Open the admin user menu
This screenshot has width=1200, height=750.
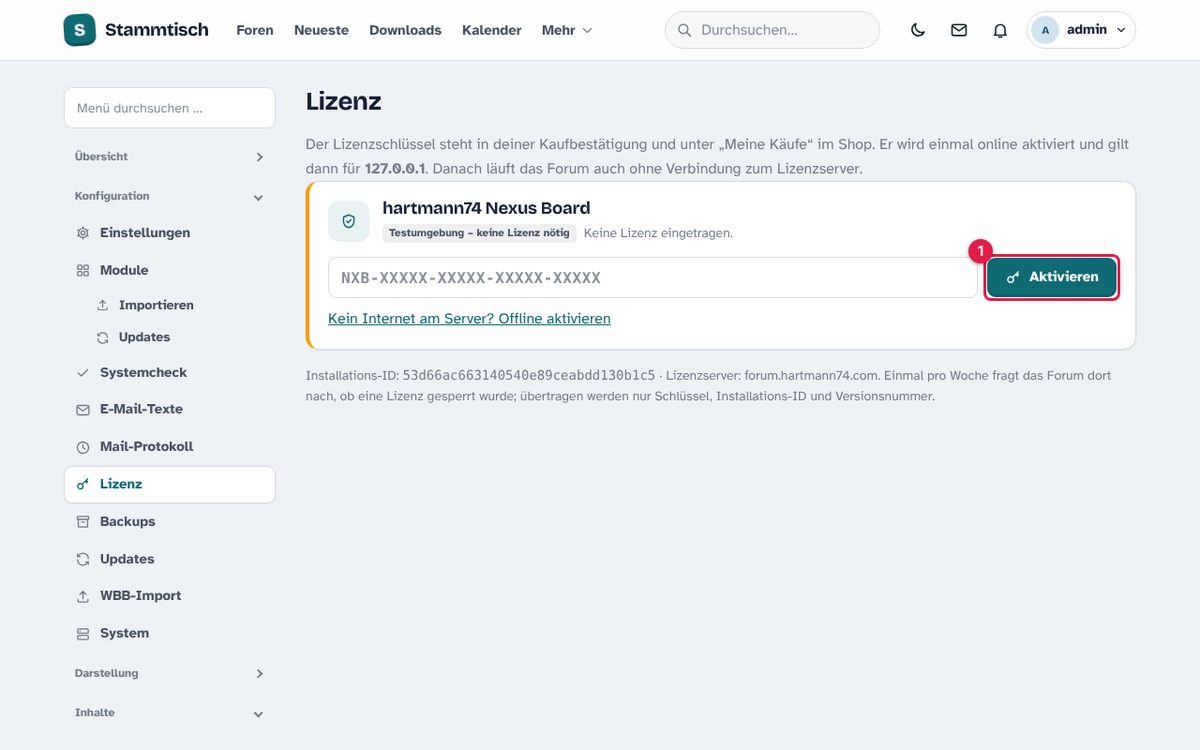coord(1081,30)
